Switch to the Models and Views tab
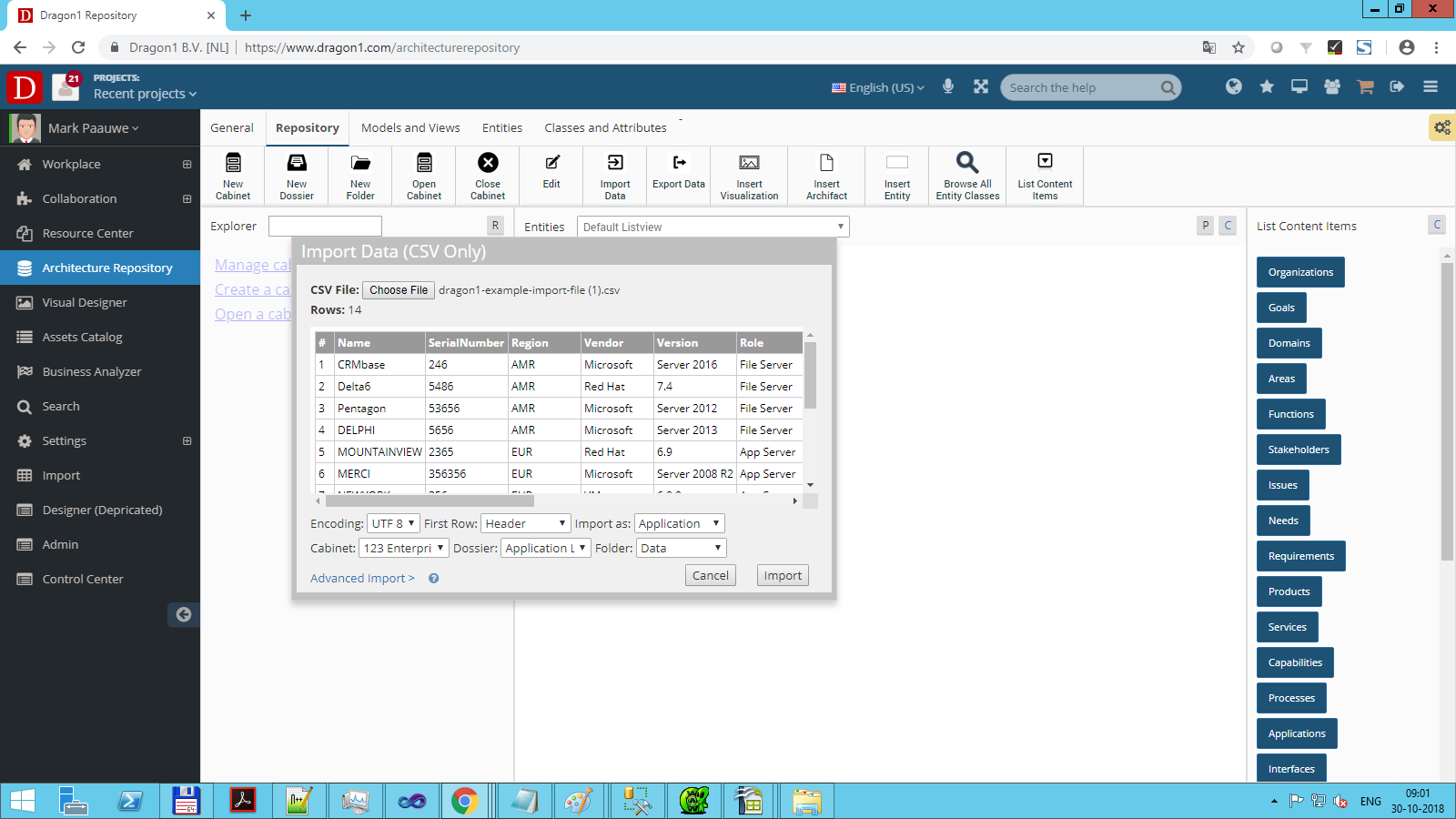Screen dimensions: 1456x819 pyautogui.click(x=410, y=128)
